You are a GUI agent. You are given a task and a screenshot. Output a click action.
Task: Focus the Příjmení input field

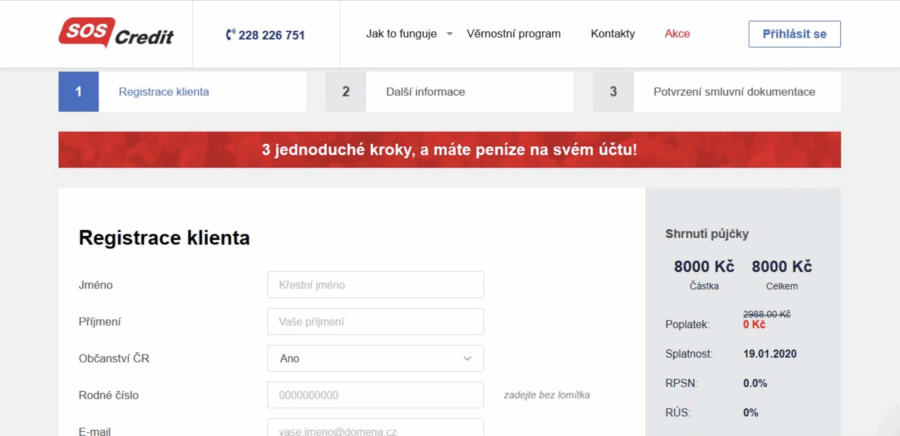pyautogui.click(x=375, y=322)
